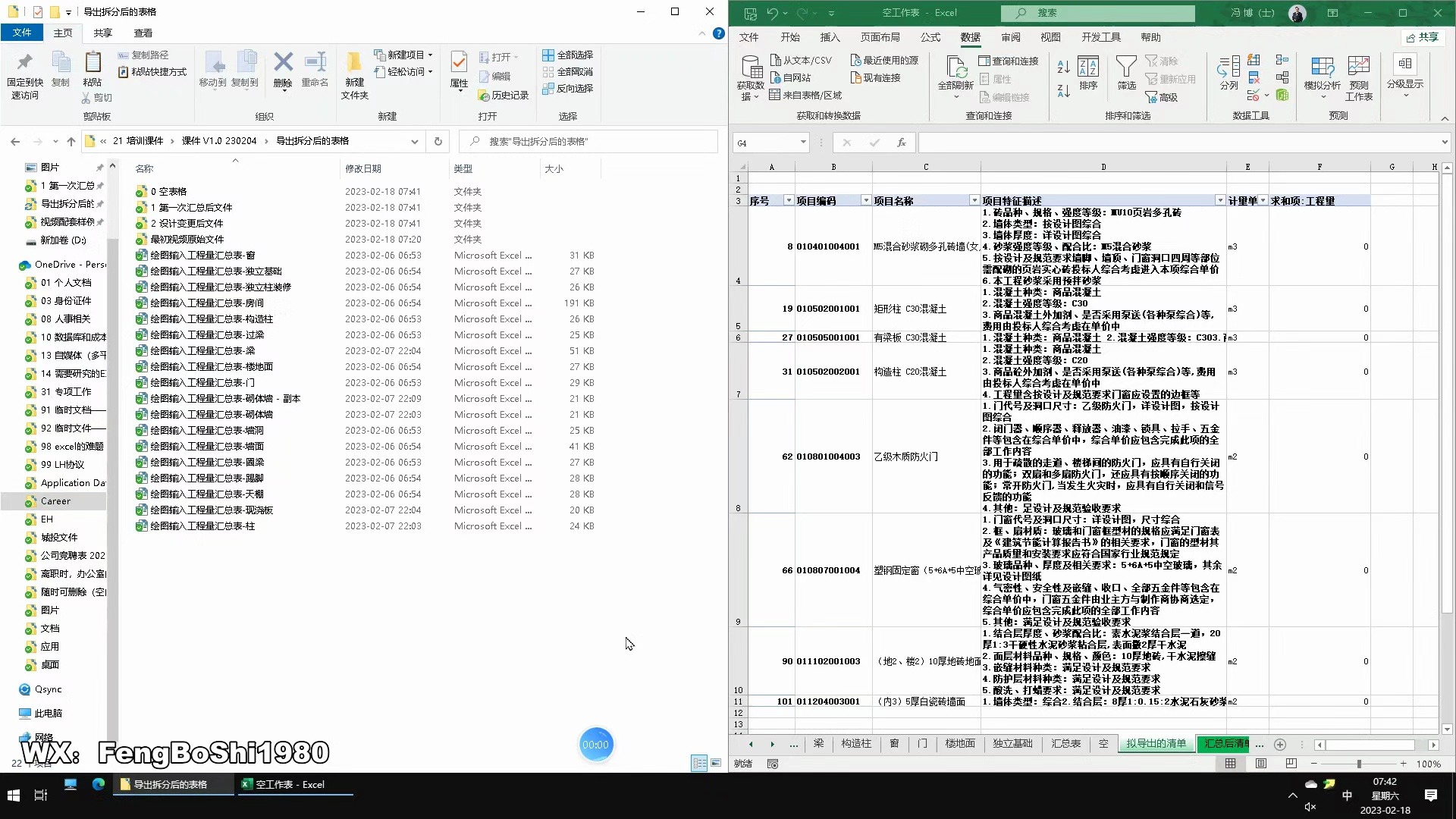This screenshot has height=819, width=1456.
Task: Click the Text to Columns icon
Action: coord(1228,67)
